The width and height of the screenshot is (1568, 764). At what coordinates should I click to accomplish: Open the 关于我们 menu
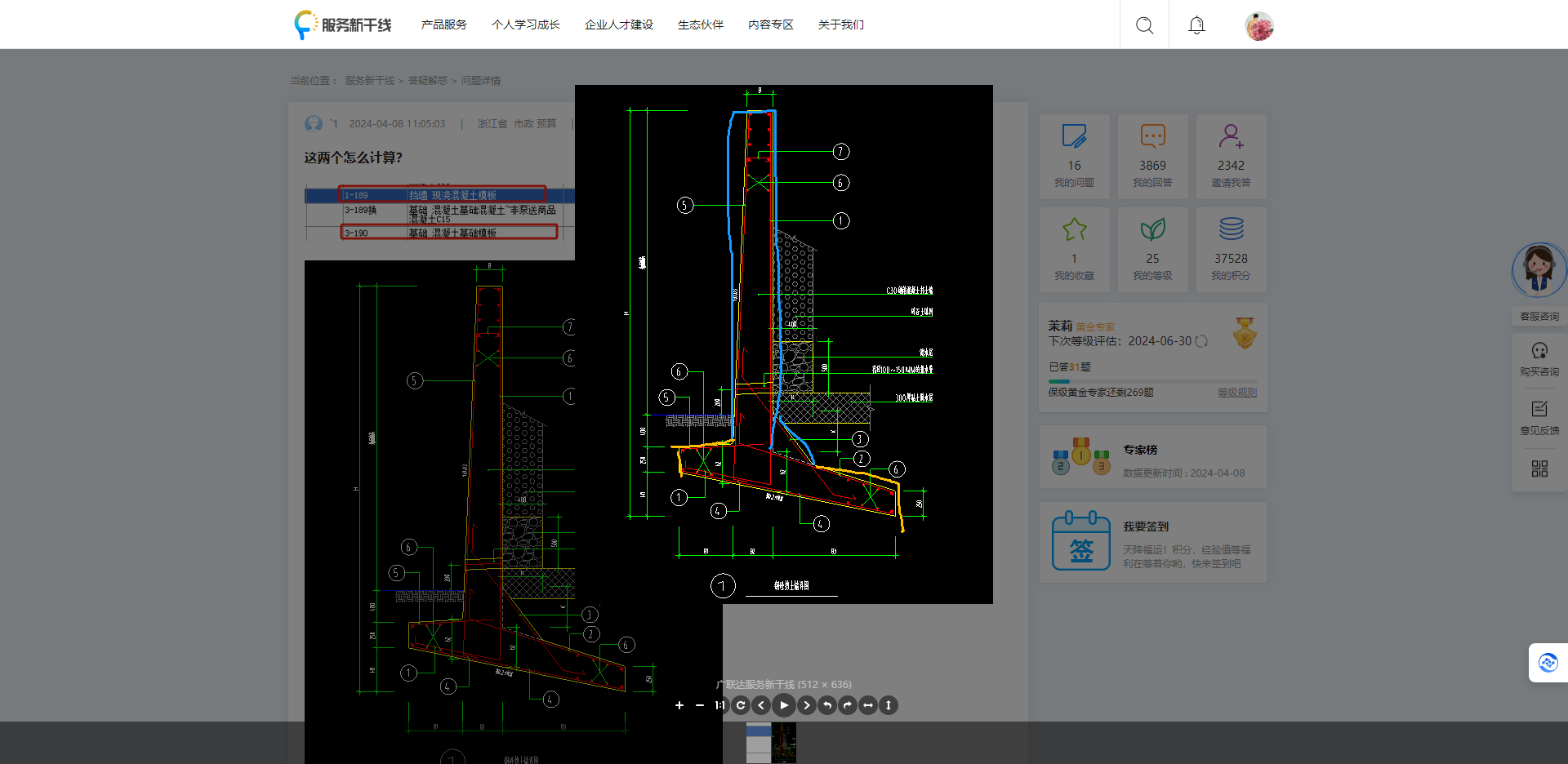(841, 24)
